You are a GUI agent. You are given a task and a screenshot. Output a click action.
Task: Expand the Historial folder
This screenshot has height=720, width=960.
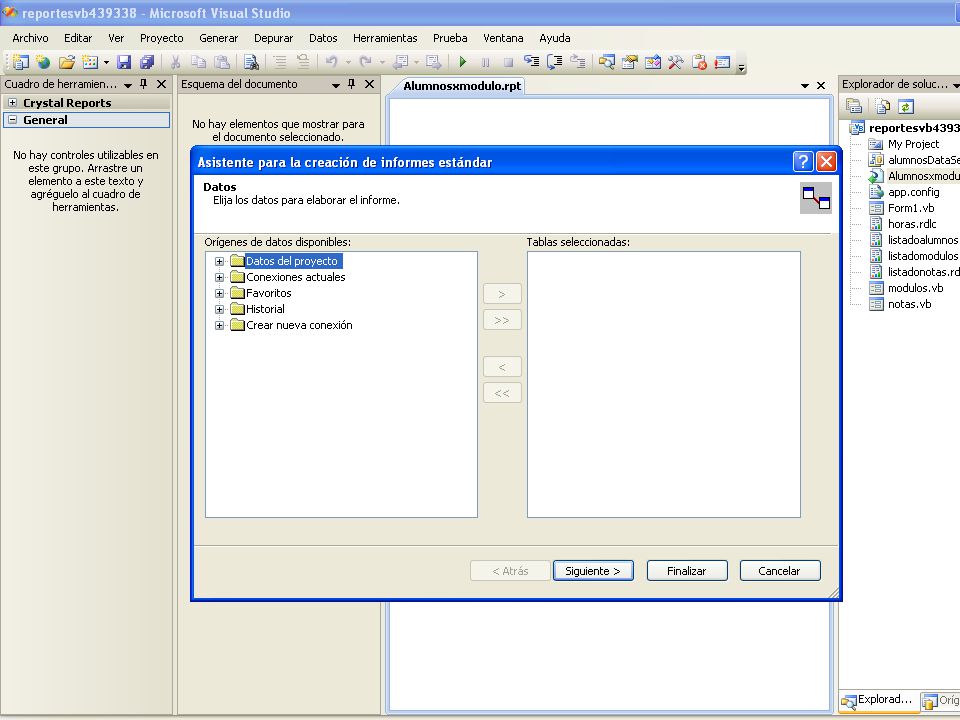[x=219, y=309]
